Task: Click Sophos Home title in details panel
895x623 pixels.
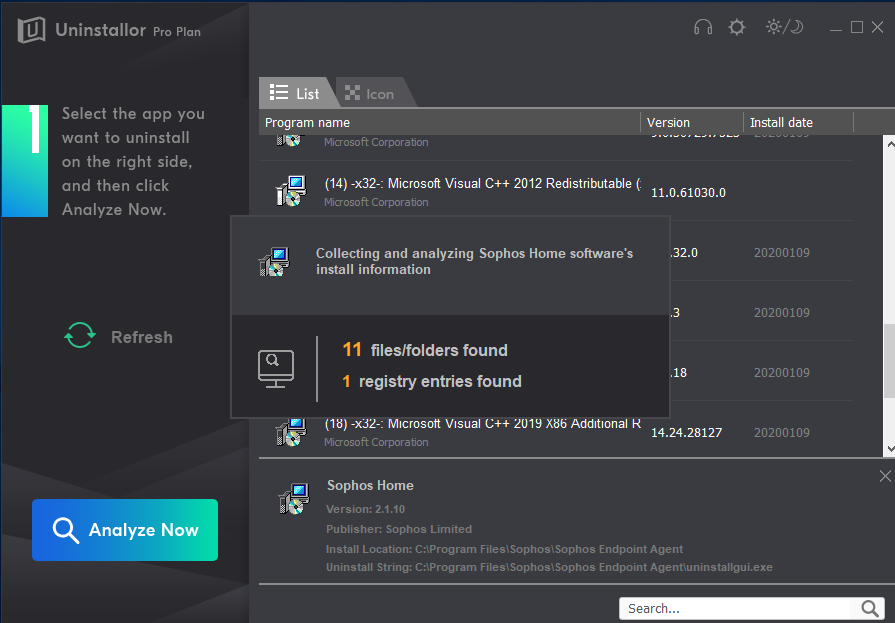Action: [x=370, y=485]
